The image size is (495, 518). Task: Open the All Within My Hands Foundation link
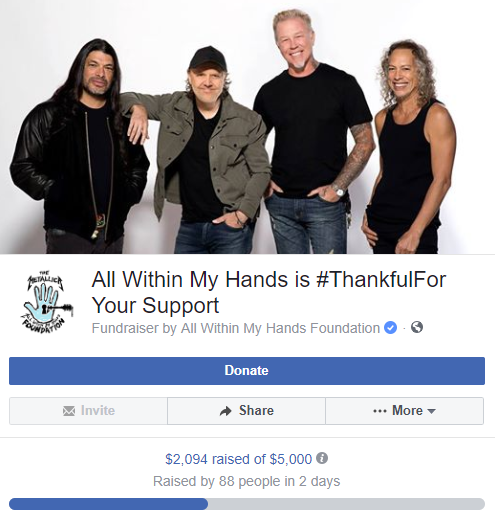(x=280, y=328)
